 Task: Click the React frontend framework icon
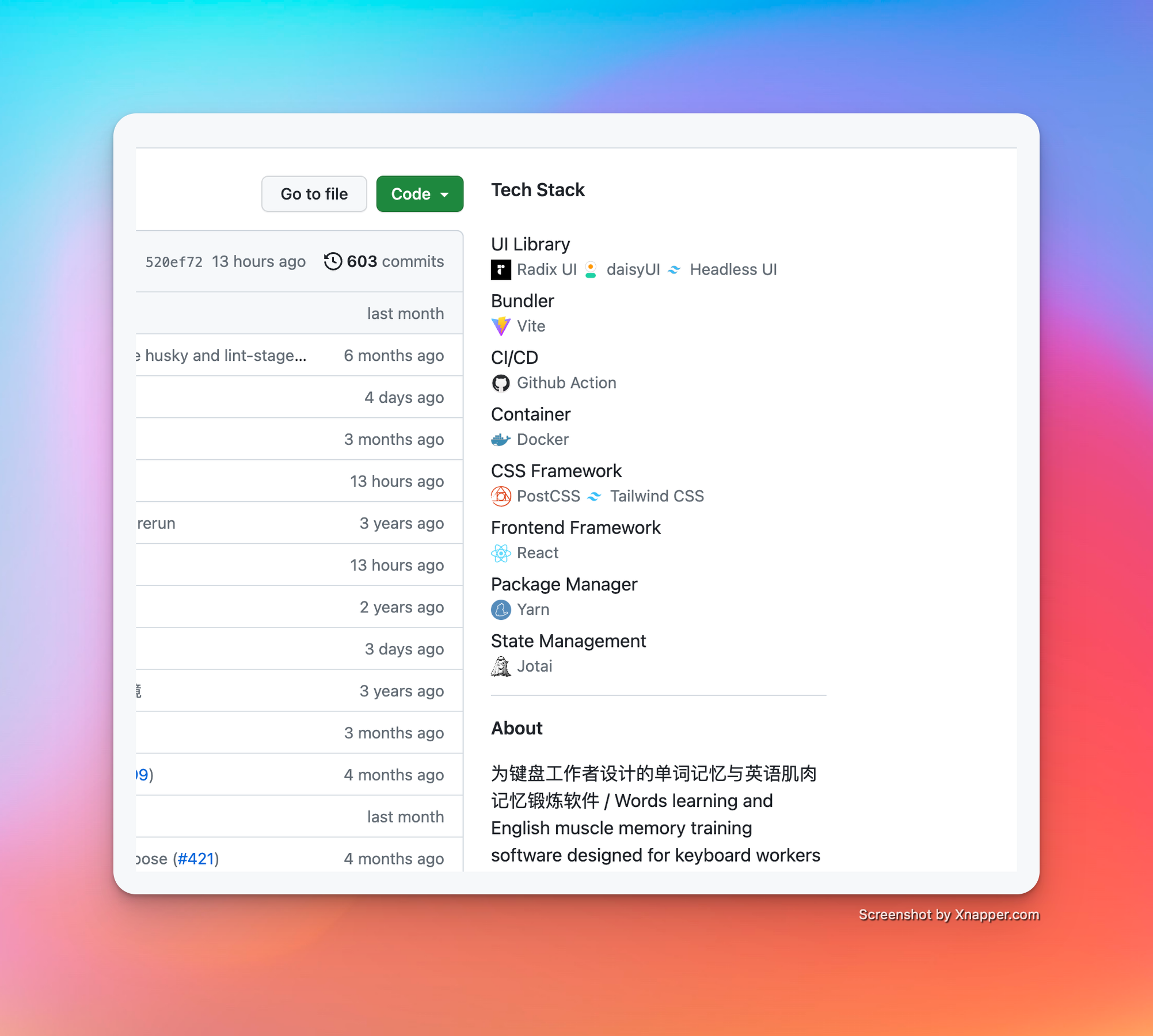pyautogui.click(x=500, y=552)
